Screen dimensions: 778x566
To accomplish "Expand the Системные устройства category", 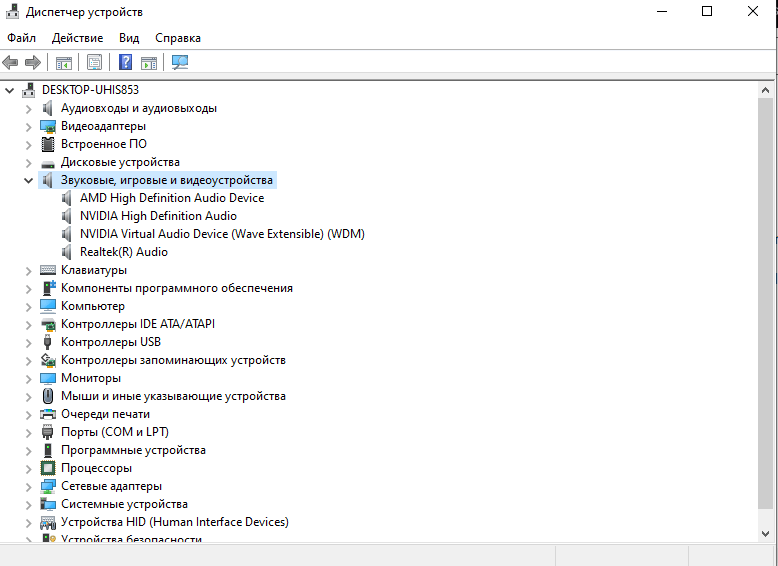I will [x=28, y=505].
